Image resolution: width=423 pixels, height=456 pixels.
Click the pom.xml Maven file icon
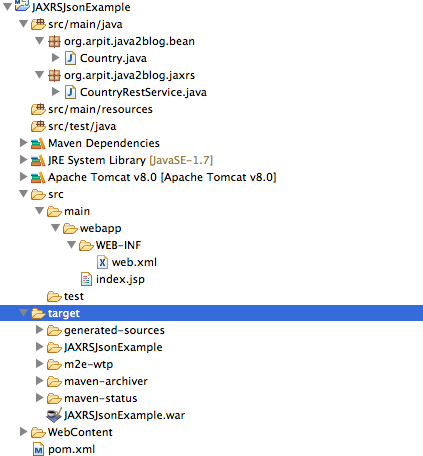[x=38, y=449]
